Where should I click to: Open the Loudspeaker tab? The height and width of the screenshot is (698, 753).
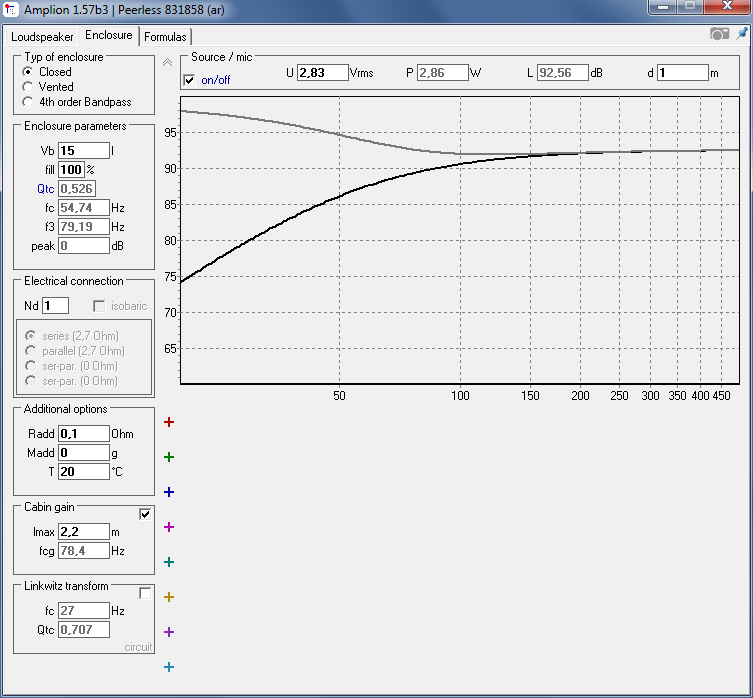pos(42,37)
